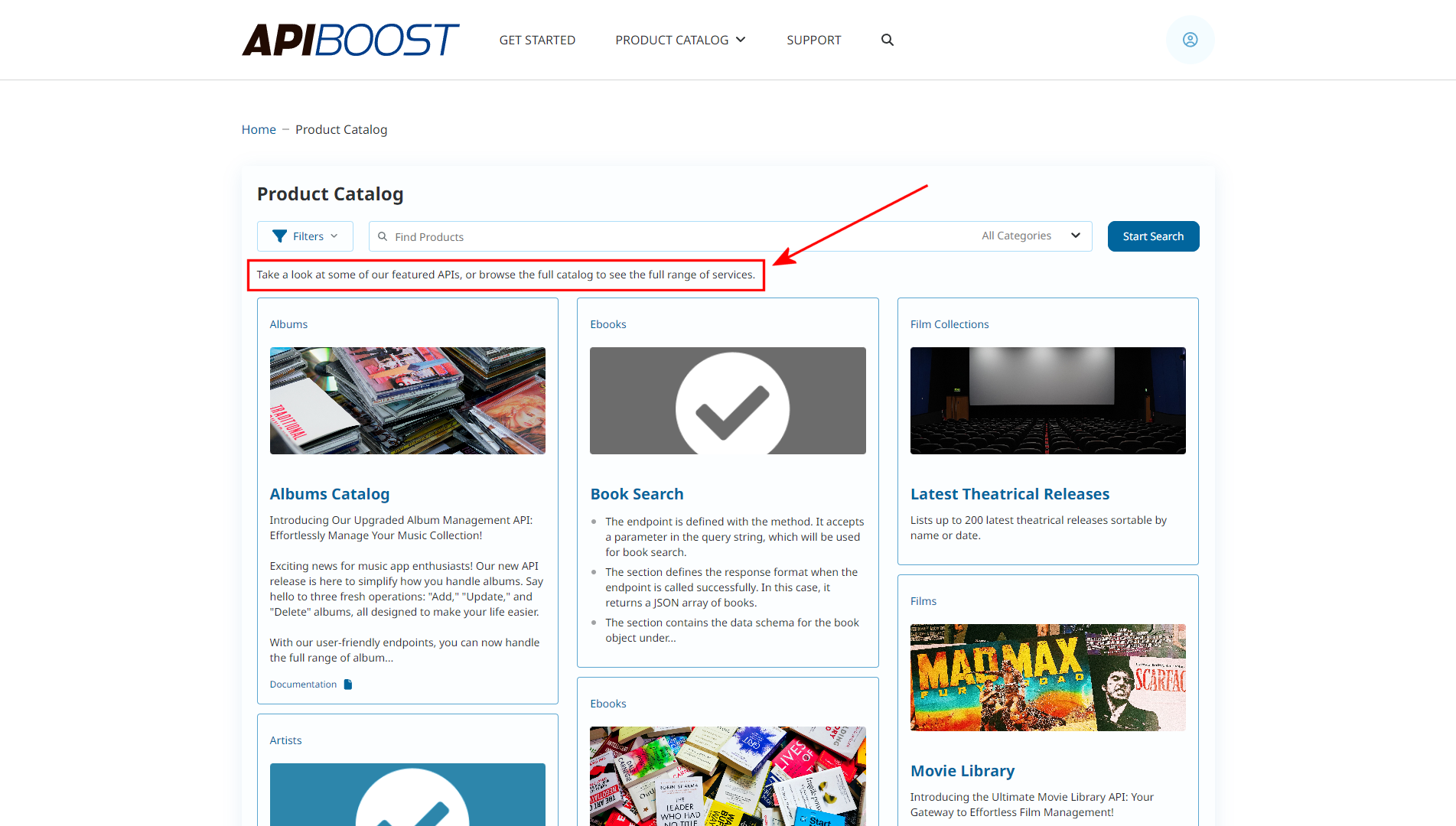Open the All Categories dropdown

pyautogui.click(x=1031, y=236)
